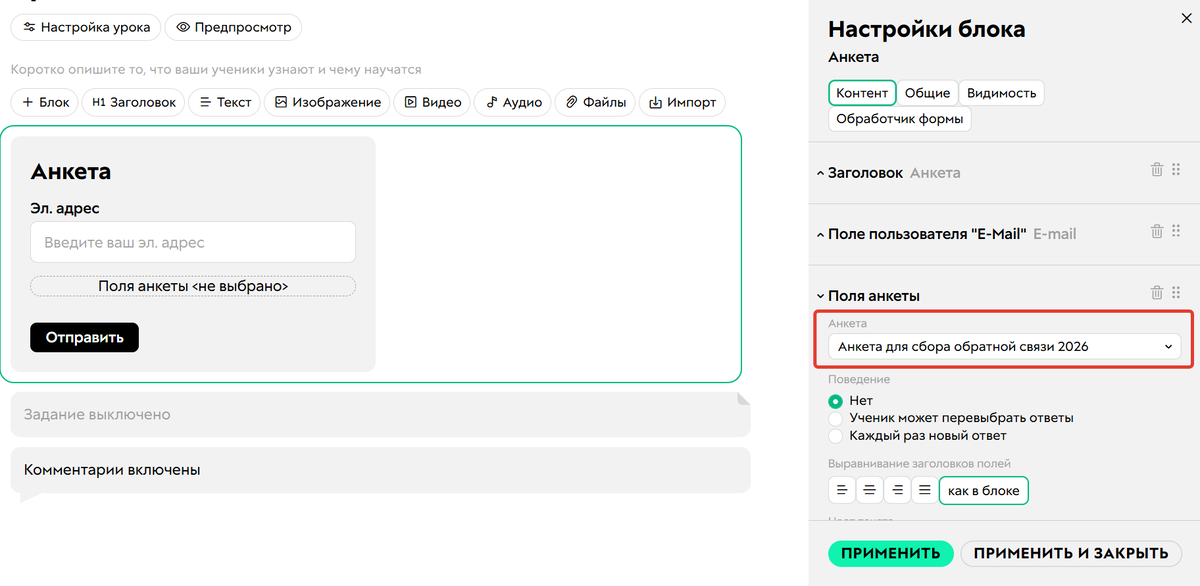The image size is (1200, 586).
Task: Center-align the field headings
Action: pyautogui.click(x=870, y=490)
